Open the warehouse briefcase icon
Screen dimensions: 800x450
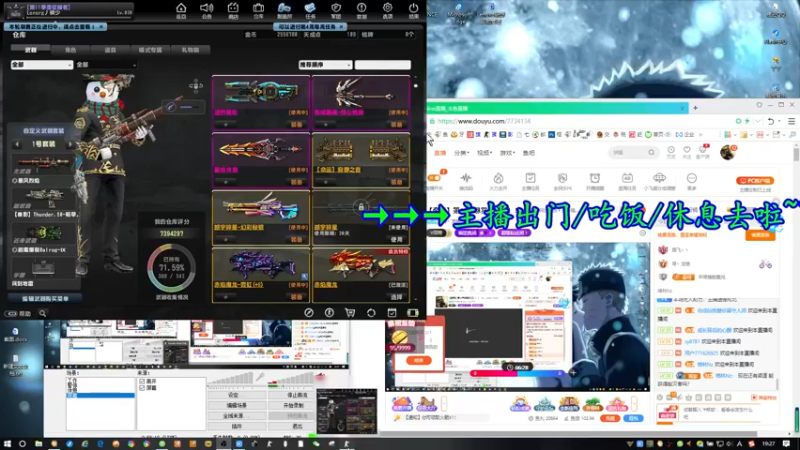tap(258, 10)
